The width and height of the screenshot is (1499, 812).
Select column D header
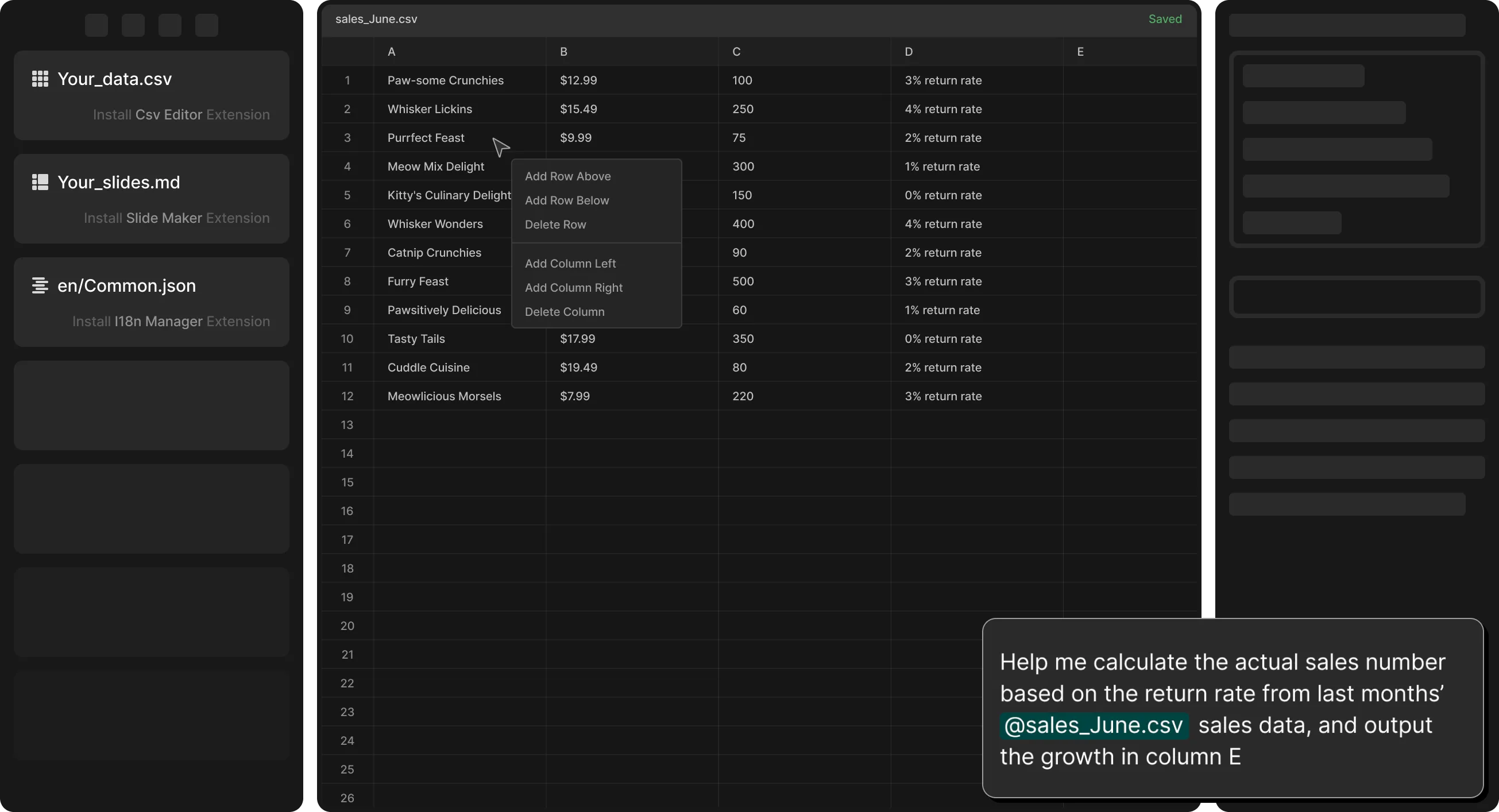pyautogui.click(x=976, y=52)
